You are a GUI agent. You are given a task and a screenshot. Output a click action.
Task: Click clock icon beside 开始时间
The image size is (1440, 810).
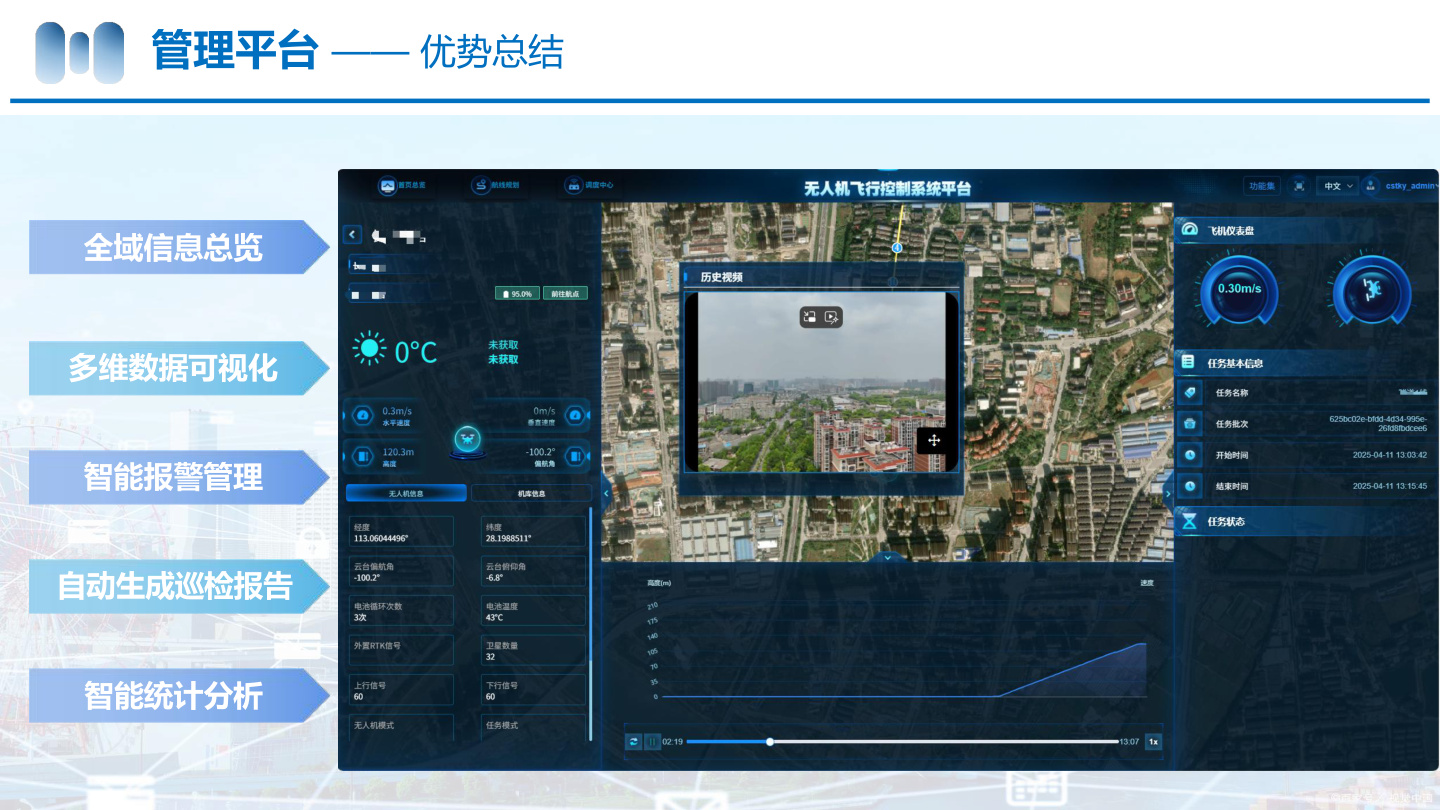(x=1189, y=455)
